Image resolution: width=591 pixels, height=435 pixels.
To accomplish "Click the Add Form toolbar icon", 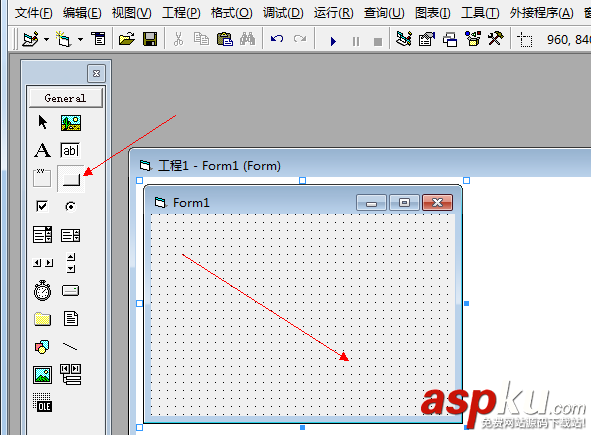I will click(x=64, y=39).
